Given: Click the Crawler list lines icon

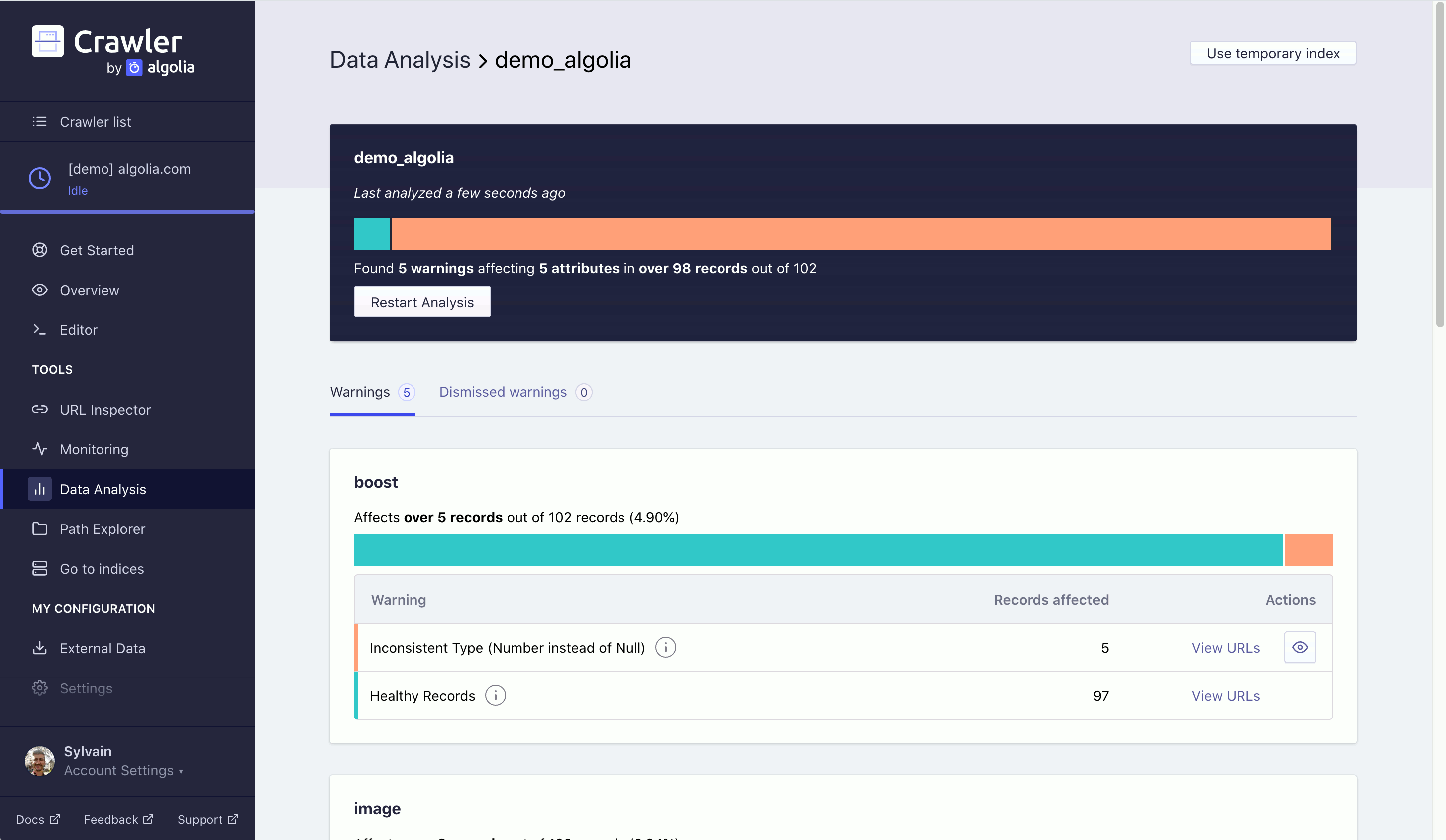Looking at the screenshot, I should coord(40,121).
